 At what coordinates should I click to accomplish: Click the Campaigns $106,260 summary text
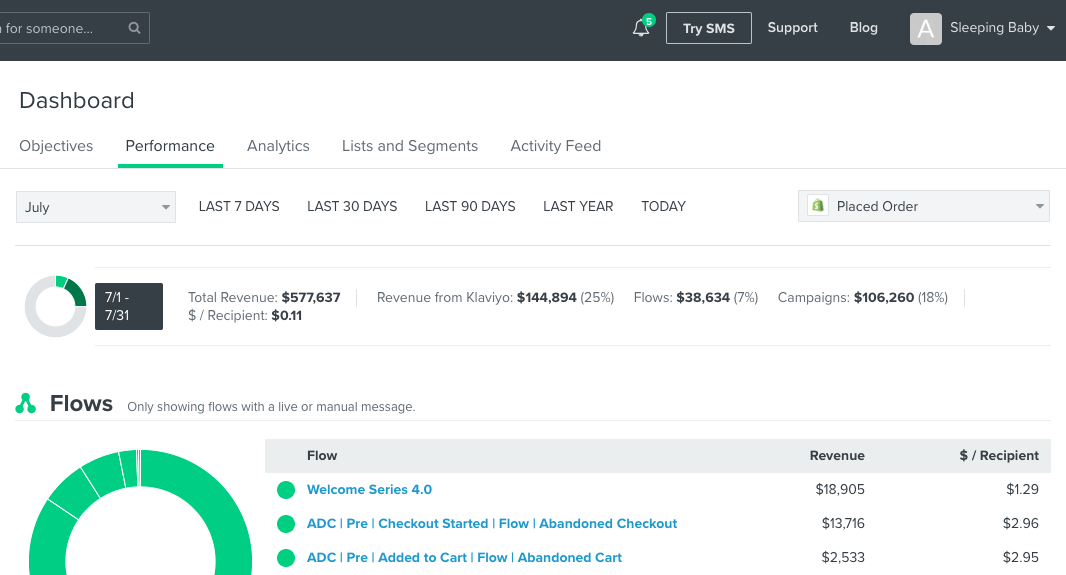(863, 297)
